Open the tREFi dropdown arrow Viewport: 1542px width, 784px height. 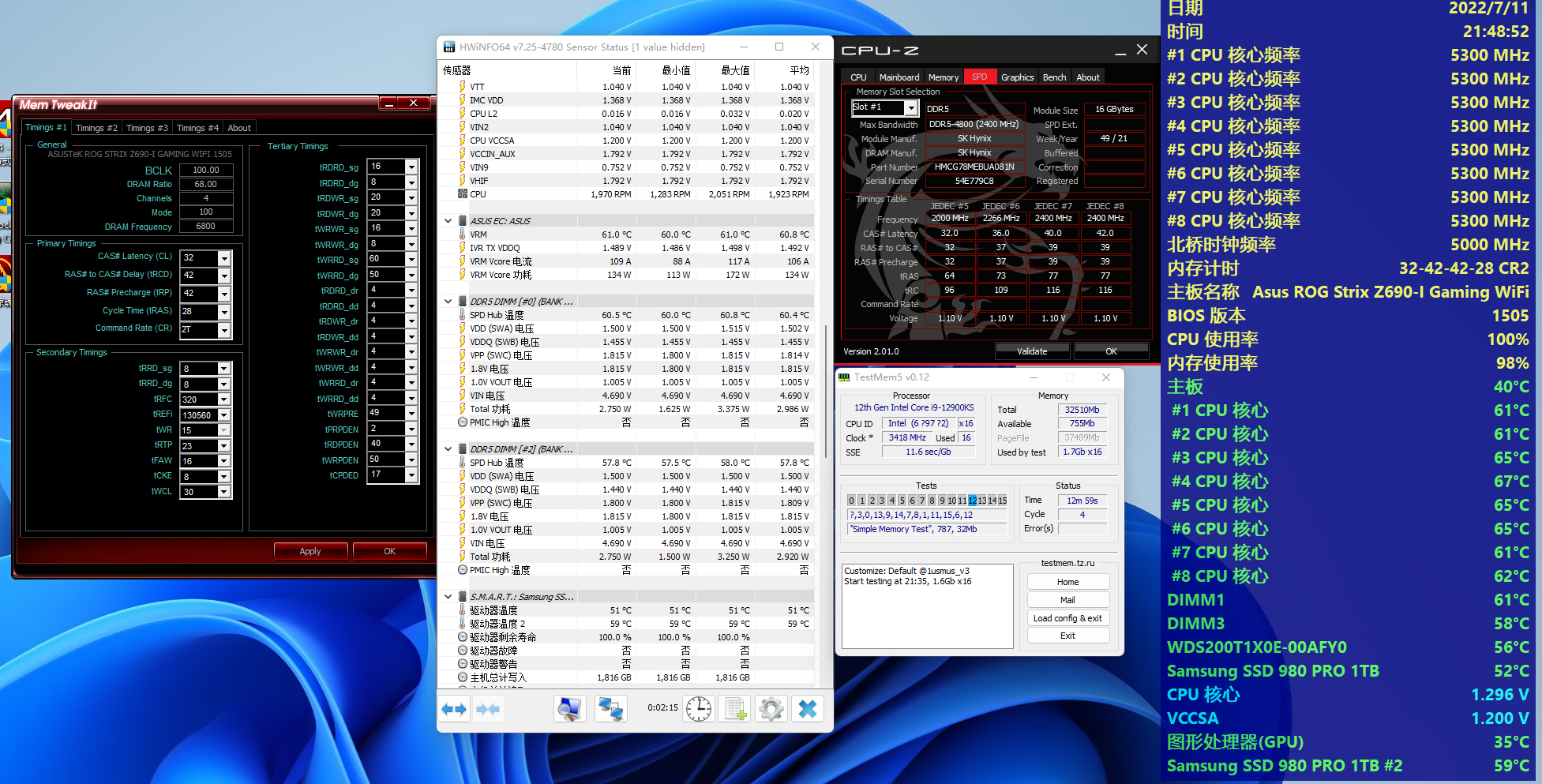click(224, 415)
